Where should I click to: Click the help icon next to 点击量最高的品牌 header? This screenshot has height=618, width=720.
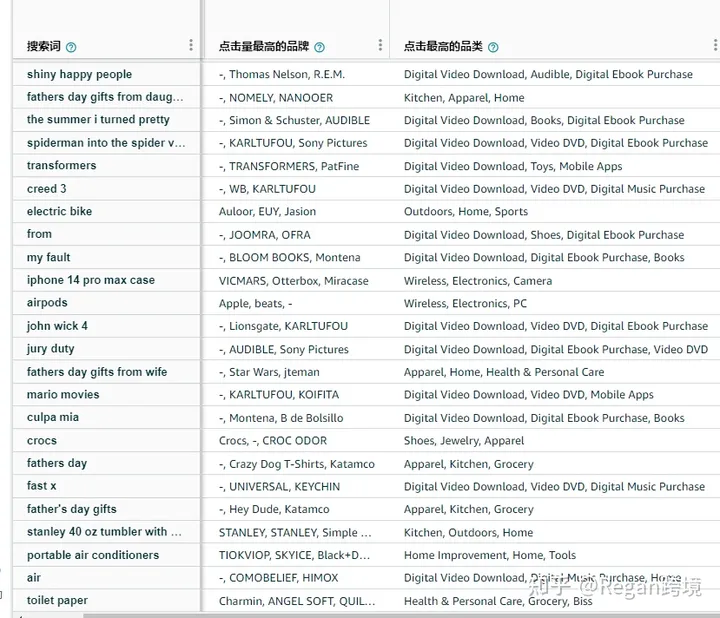point(320,47)
